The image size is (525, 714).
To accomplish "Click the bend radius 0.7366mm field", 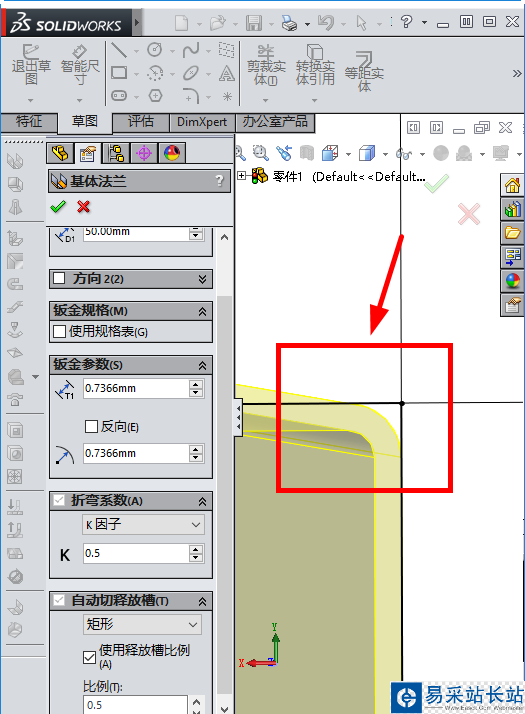I will pos(136,454).
